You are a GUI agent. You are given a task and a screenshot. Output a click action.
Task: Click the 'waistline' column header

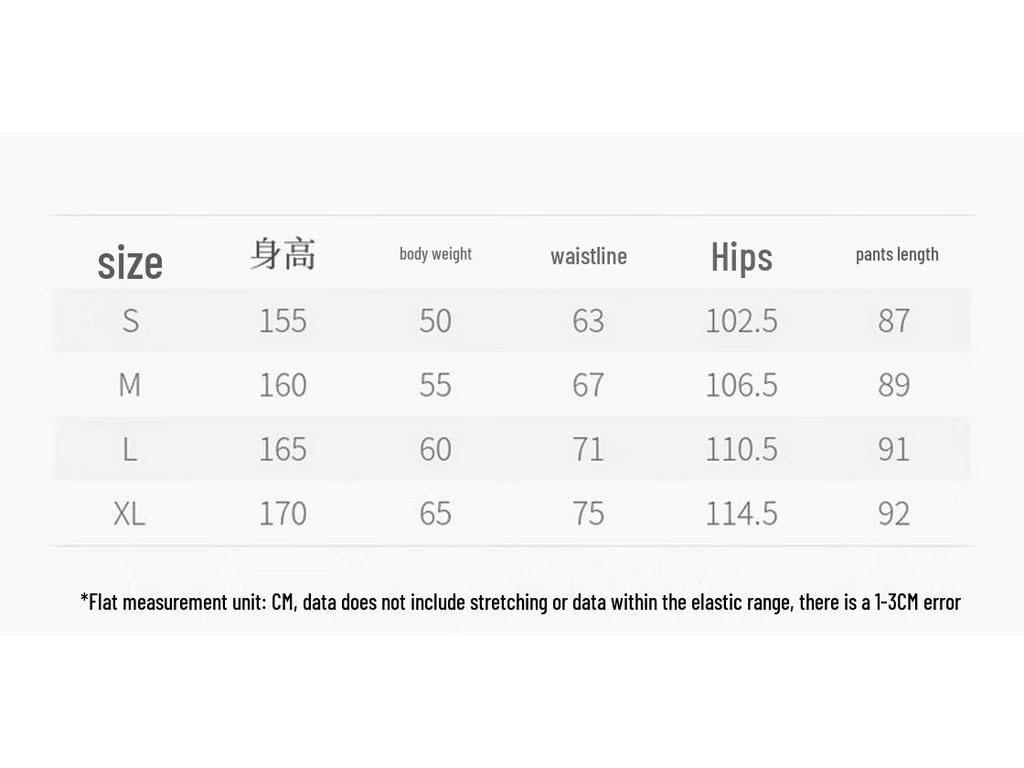[x=588, y=256]
